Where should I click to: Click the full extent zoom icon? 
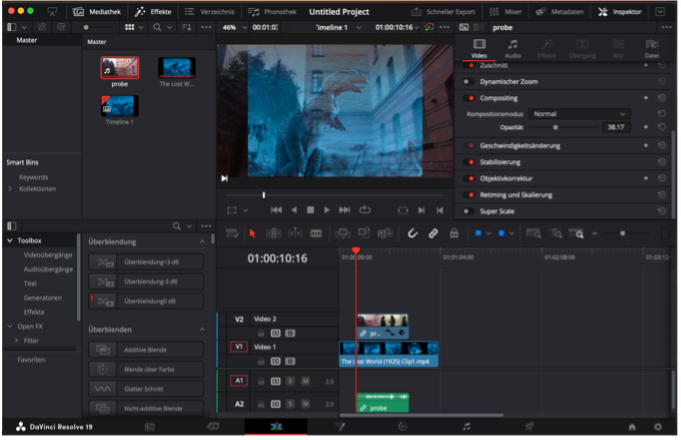(533, 234)
